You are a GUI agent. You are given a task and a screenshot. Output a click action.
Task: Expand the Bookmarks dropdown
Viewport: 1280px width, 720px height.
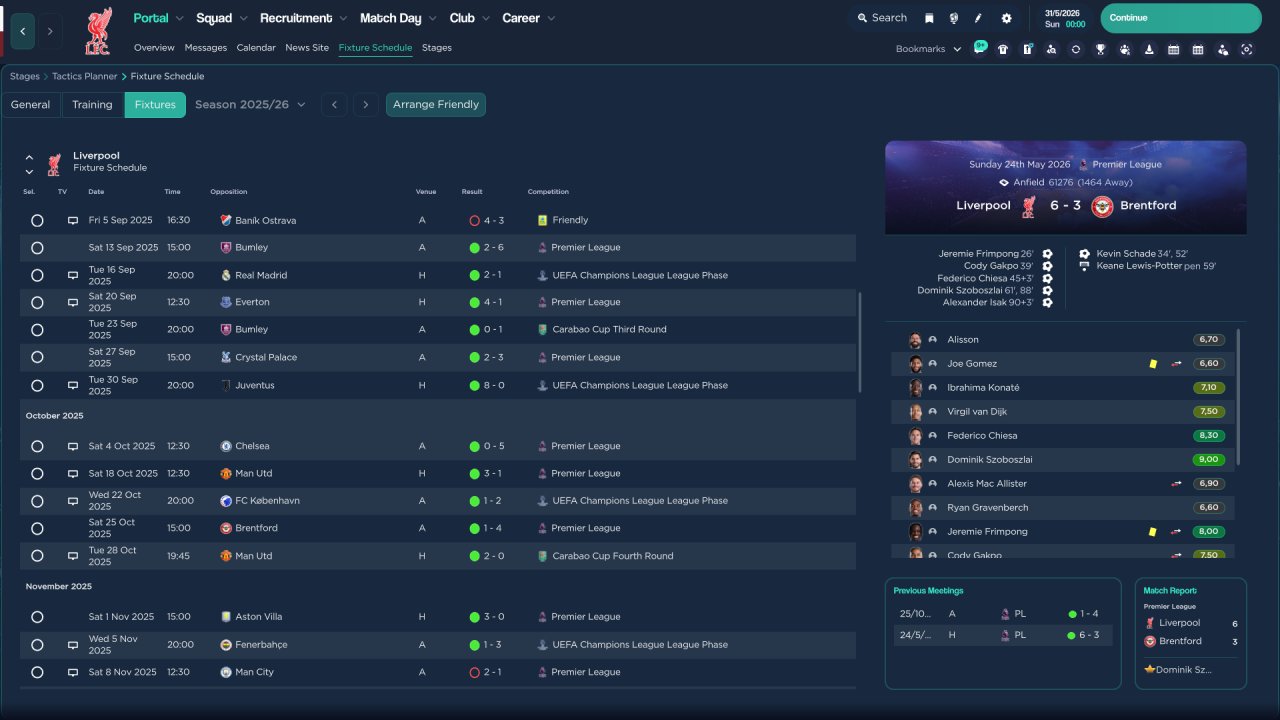coord(929,49)
